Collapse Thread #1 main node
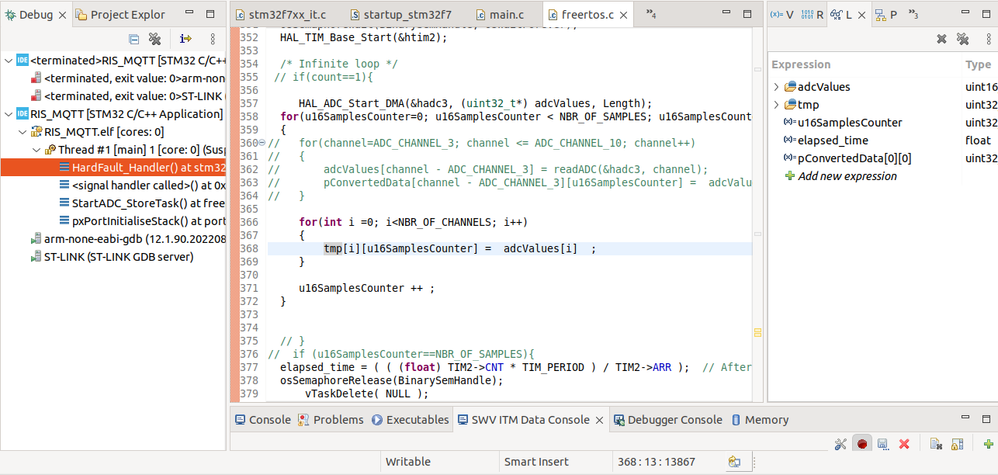The image size is (998, 475). point(36,150)
